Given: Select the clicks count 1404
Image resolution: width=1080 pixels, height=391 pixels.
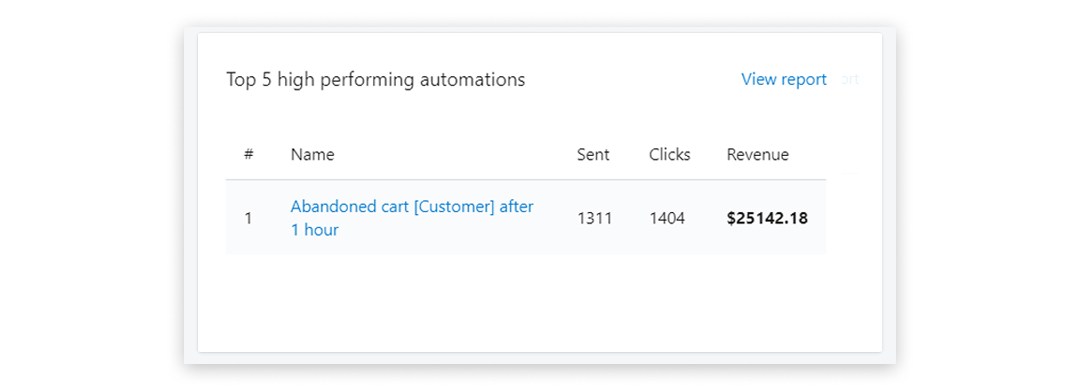Looking at the screenshot, I should (667, 219).
